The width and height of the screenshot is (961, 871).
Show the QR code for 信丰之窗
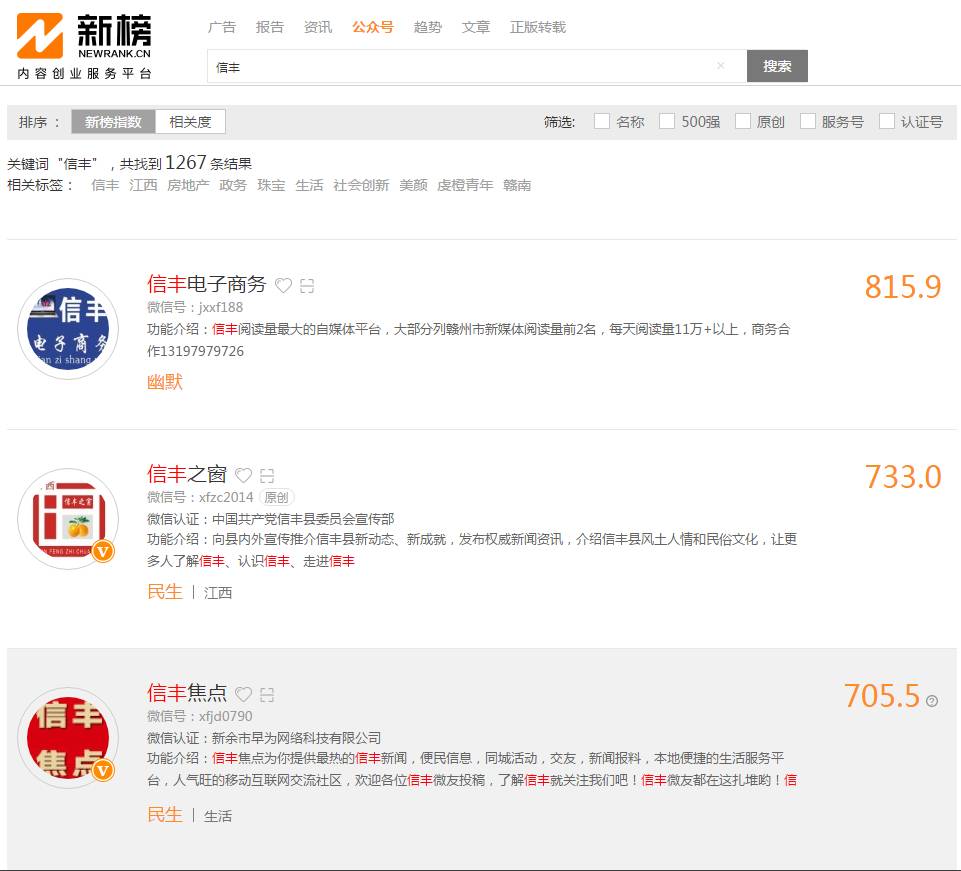click(x=267, y=475)
